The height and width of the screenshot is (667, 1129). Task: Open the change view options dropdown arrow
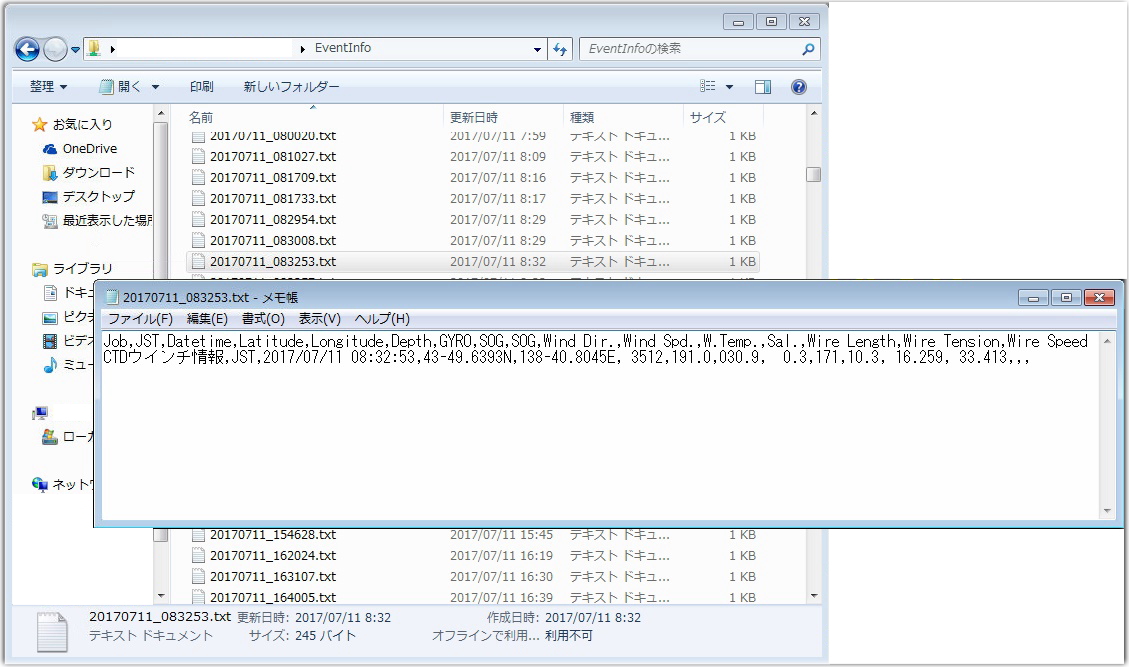(x=729, y=87)
